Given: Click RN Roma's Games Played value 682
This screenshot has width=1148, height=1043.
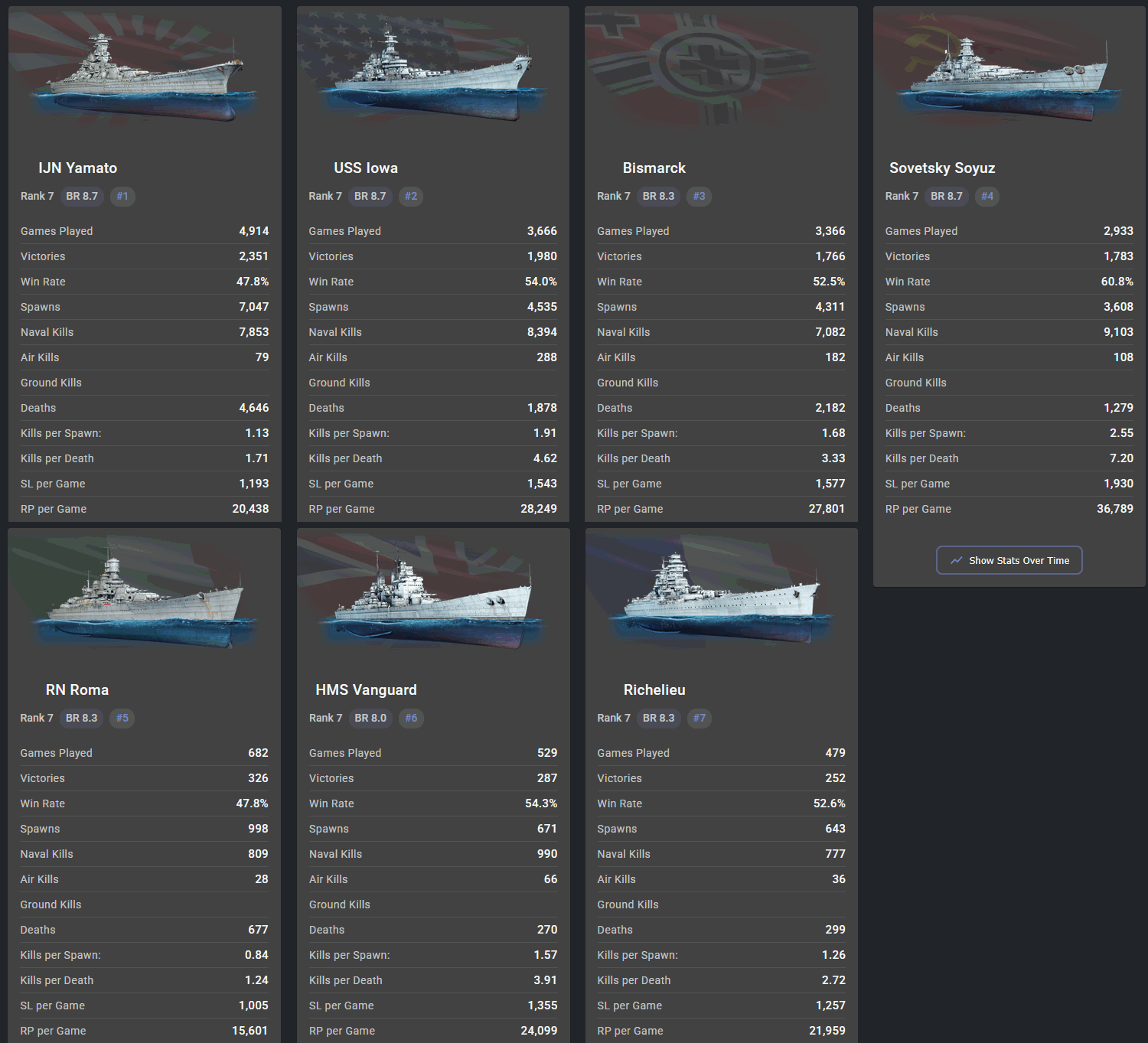Looking at the screenshot, I should click(258, 753).
